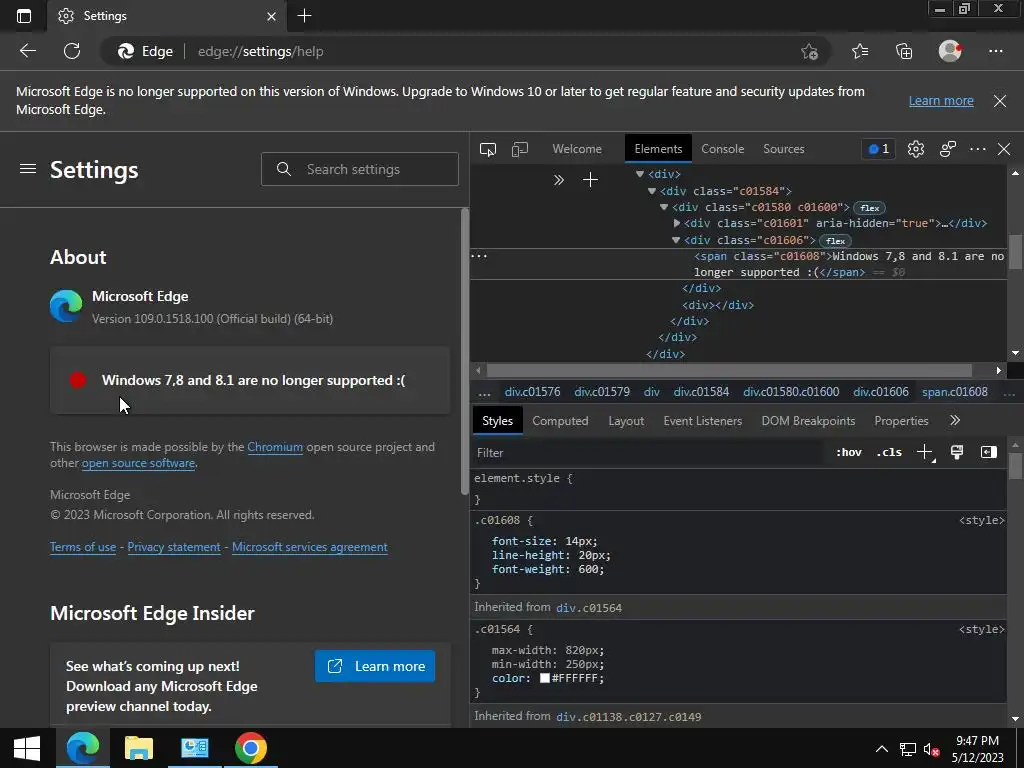Select div.c01584 in the breadcrumb

click(x=701, y=392)
